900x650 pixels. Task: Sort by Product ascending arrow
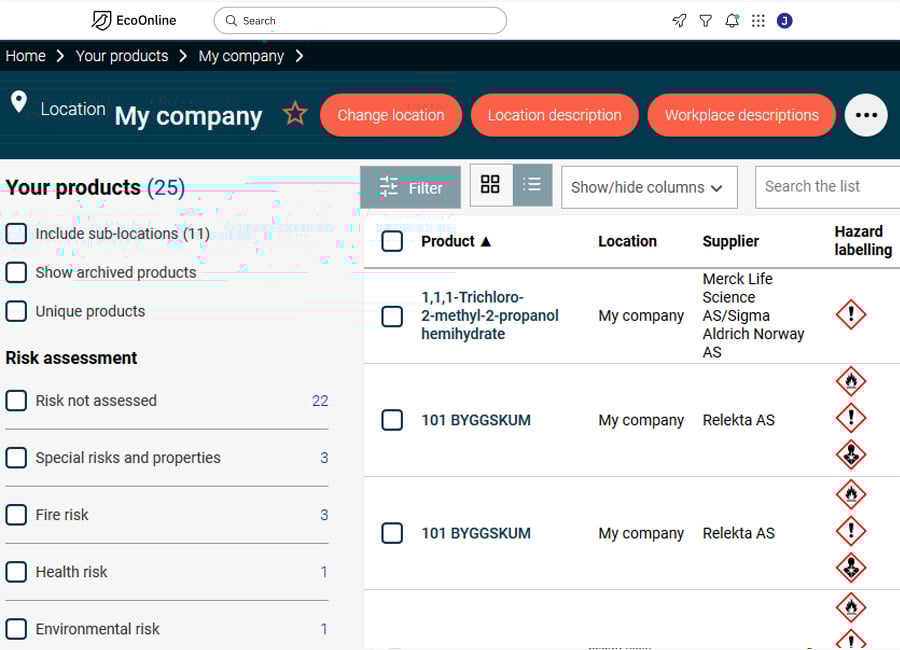point(486,241)
